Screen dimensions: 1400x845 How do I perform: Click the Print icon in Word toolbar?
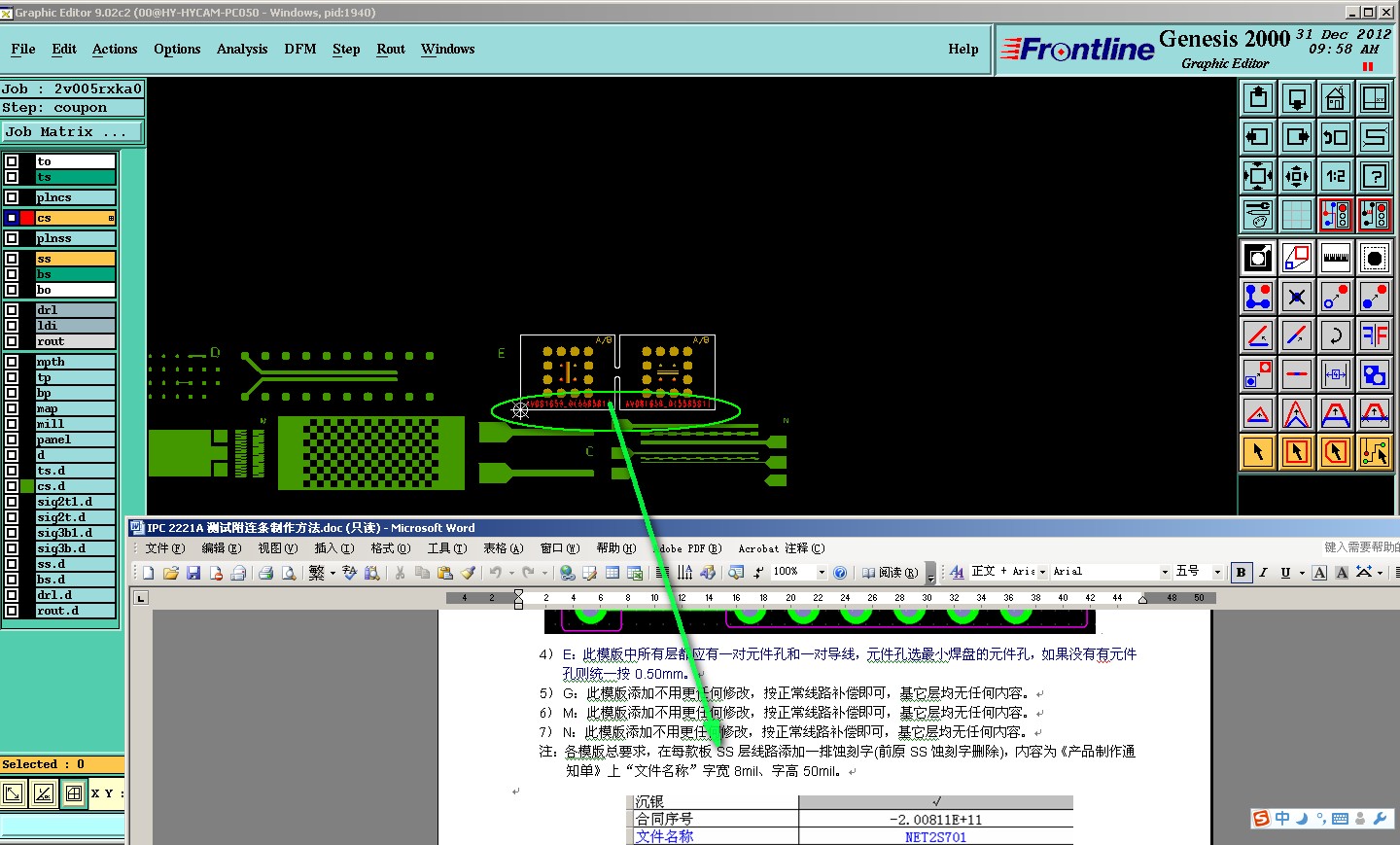pyautogui.click(x=265, y=573)
